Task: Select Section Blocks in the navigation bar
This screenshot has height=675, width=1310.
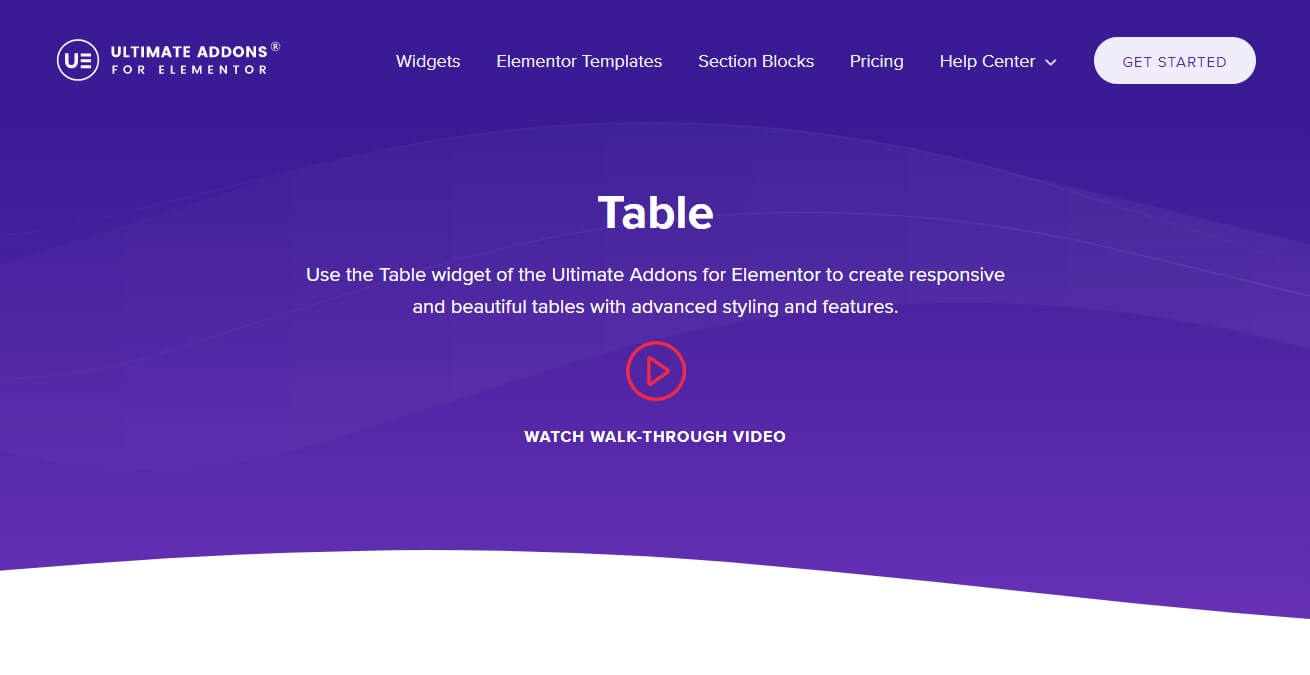Action: [x=755, y=61]
